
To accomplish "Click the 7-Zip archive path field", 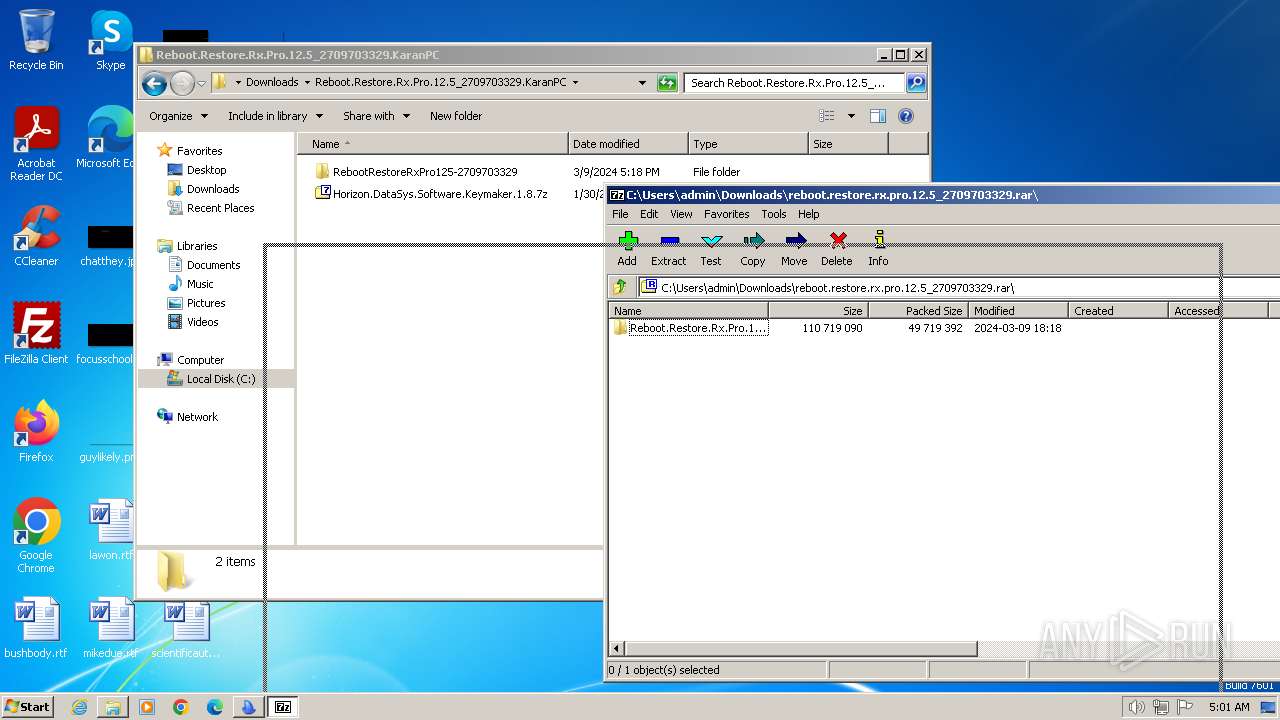I will pos(960,287).
